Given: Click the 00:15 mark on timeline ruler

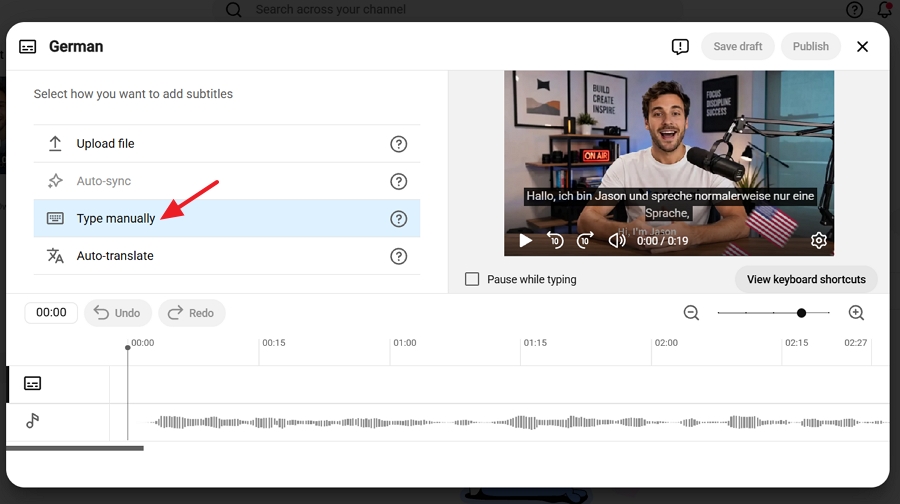Looking at the screenshot, I should pos(274,343).
